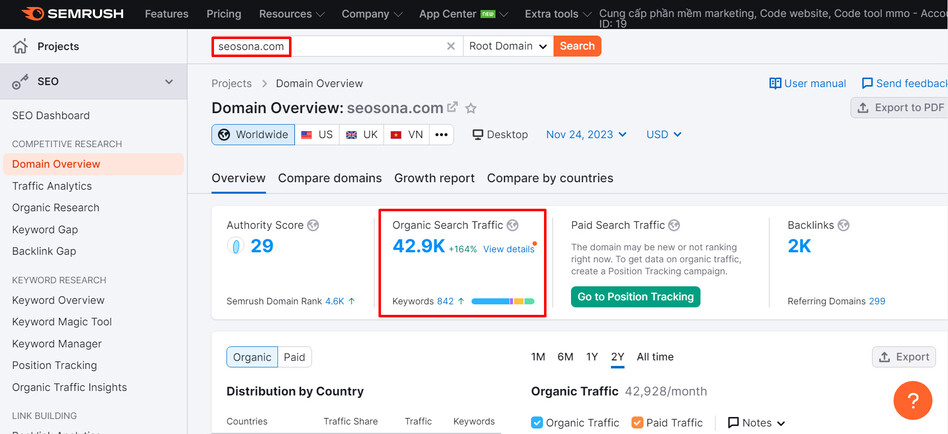Click the User manual book icon
This screenshot has height=434, width=948.
[775, 83]
